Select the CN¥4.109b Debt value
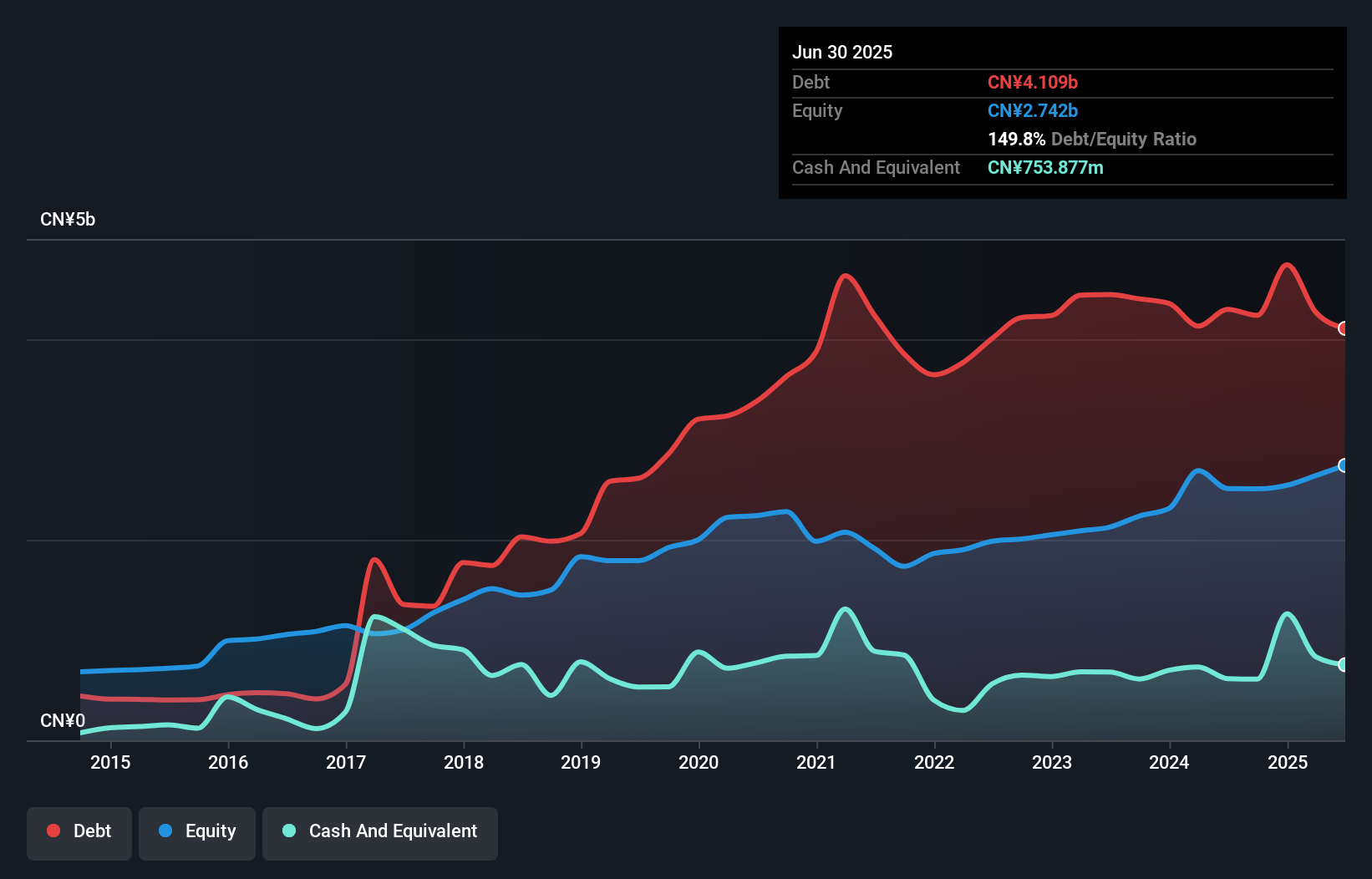 click(1033, 83)
